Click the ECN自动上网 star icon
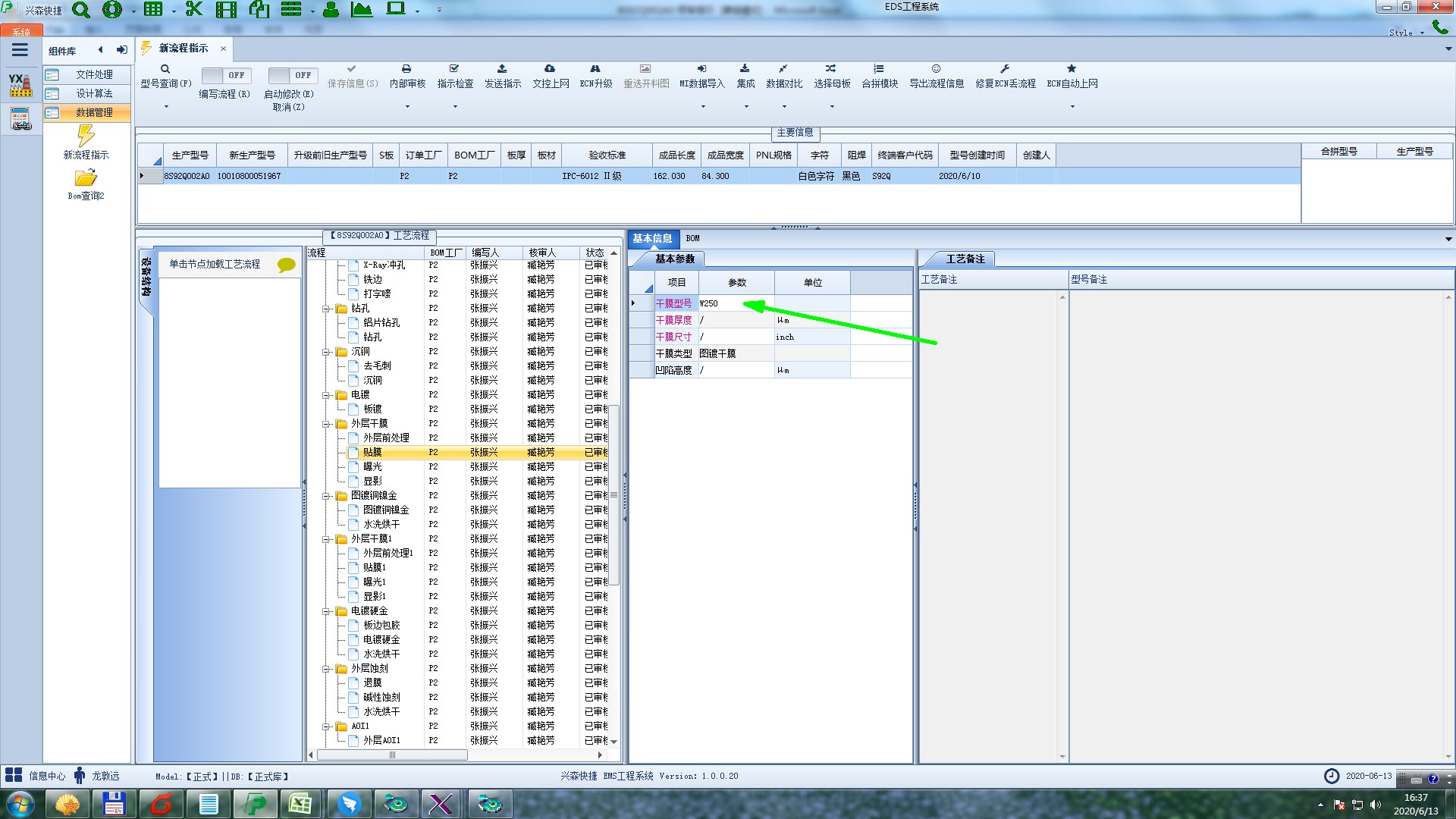1456x819 pixels. click(1072, 69)
